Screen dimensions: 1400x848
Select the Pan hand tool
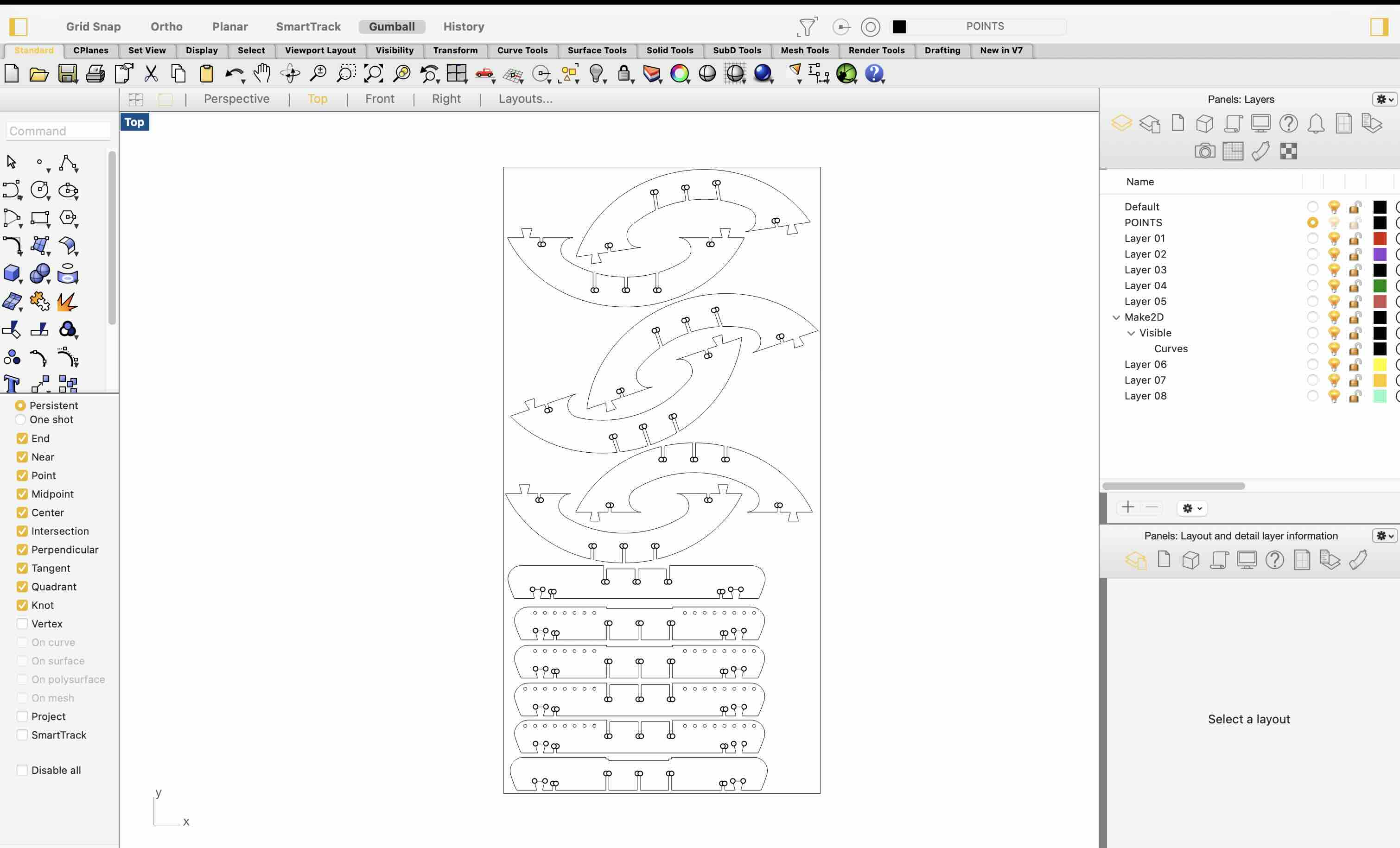262,74
